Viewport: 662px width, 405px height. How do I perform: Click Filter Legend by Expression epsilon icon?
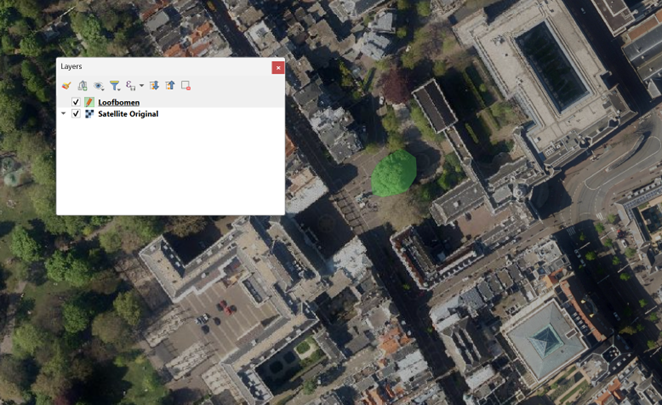click(x=130, y=86)
